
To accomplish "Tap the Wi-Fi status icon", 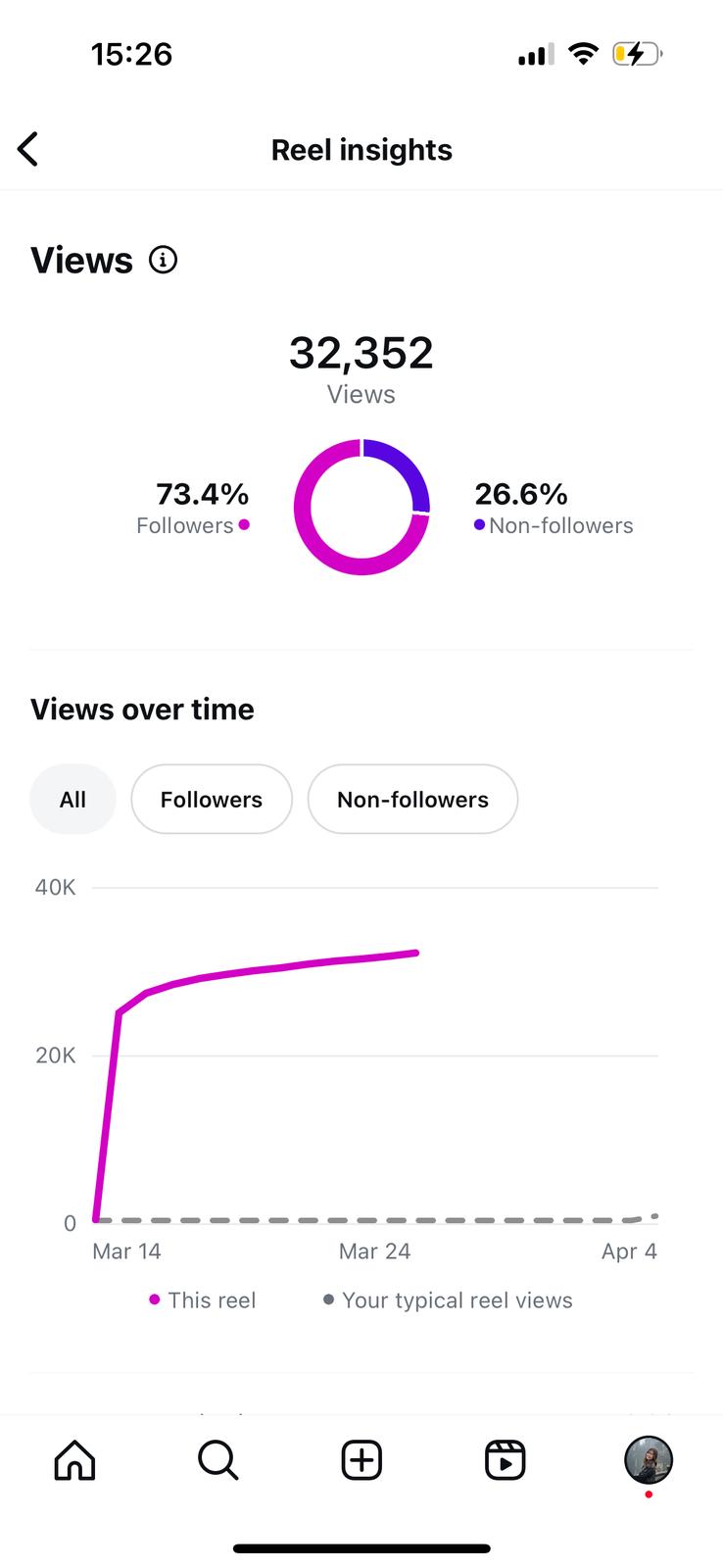I will tap(583, 54).
